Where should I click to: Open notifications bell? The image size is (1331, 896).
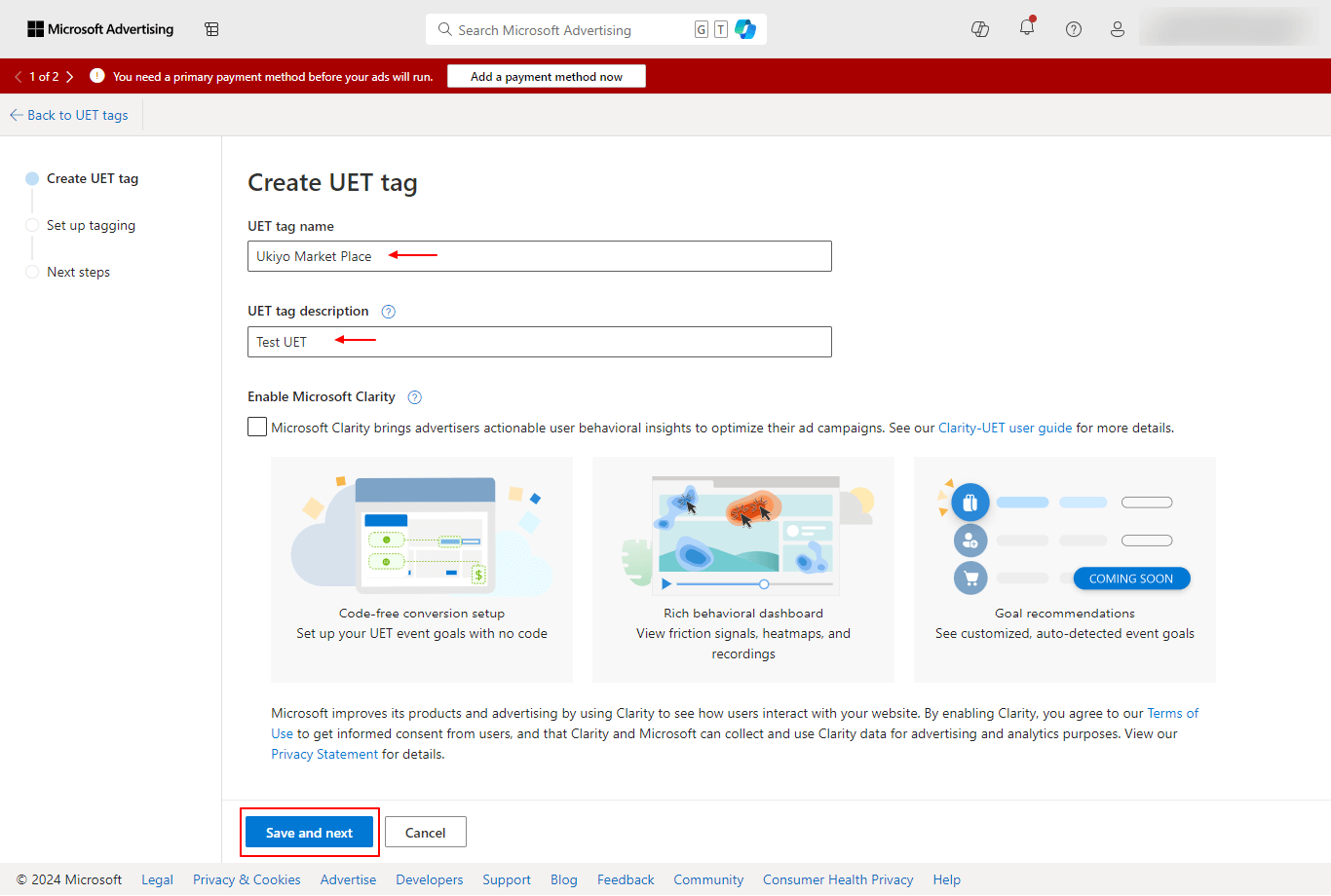[x=1027, y=27]
